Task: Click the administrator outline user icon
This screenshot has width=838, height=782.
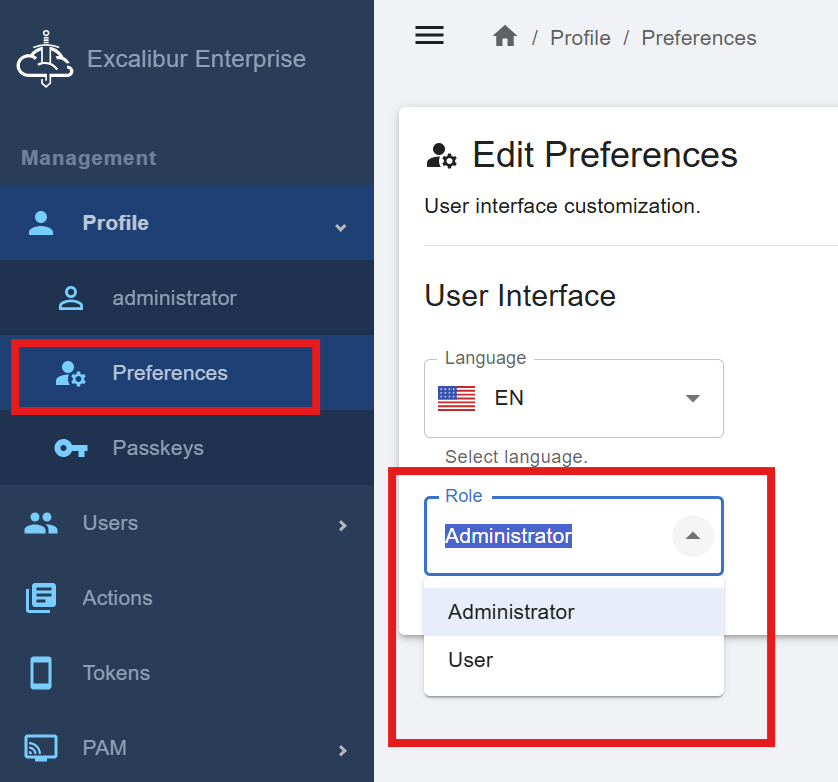Action: (71, 298)
